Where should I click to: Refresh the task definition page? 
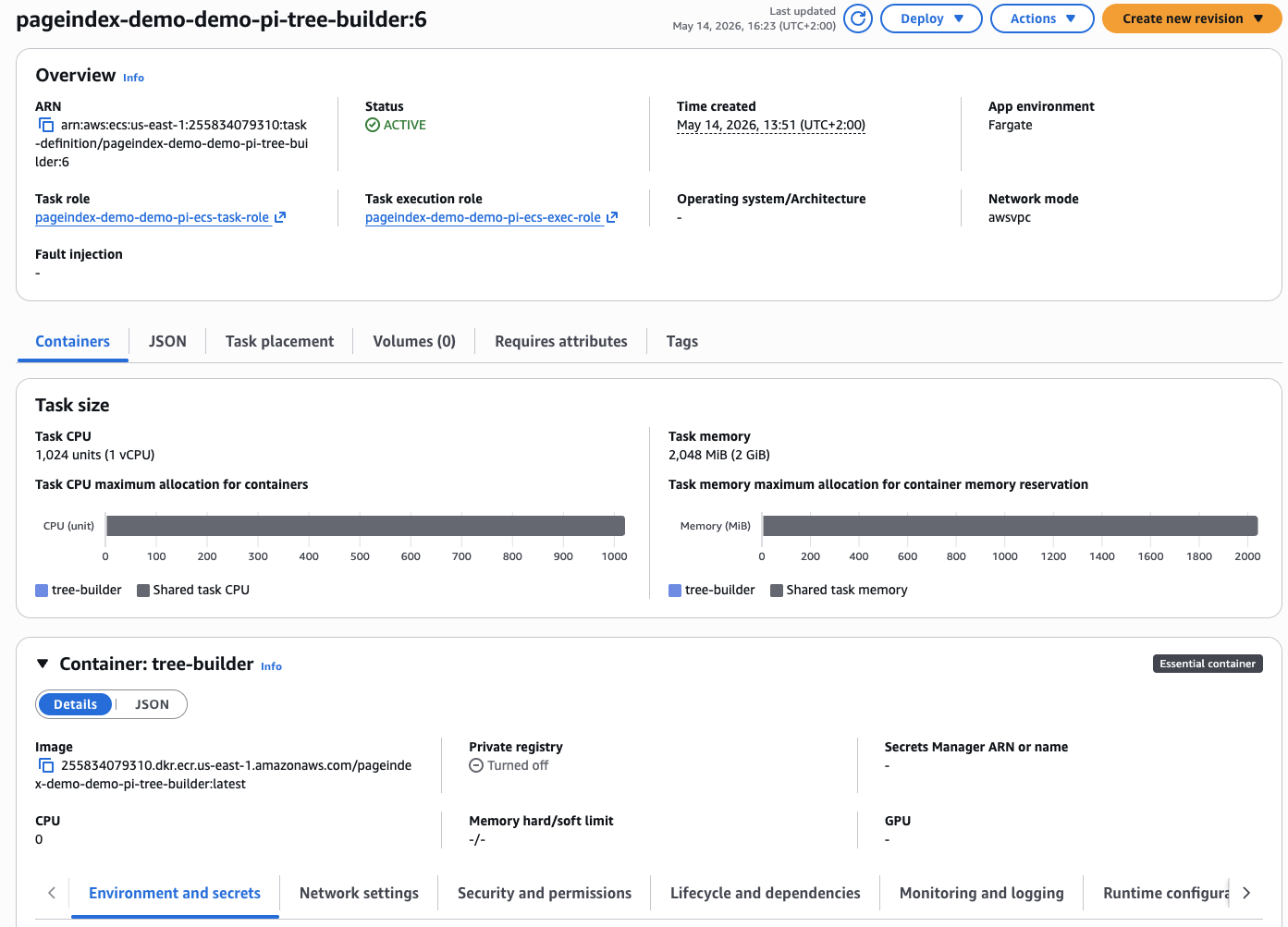[x=858, y=18]
